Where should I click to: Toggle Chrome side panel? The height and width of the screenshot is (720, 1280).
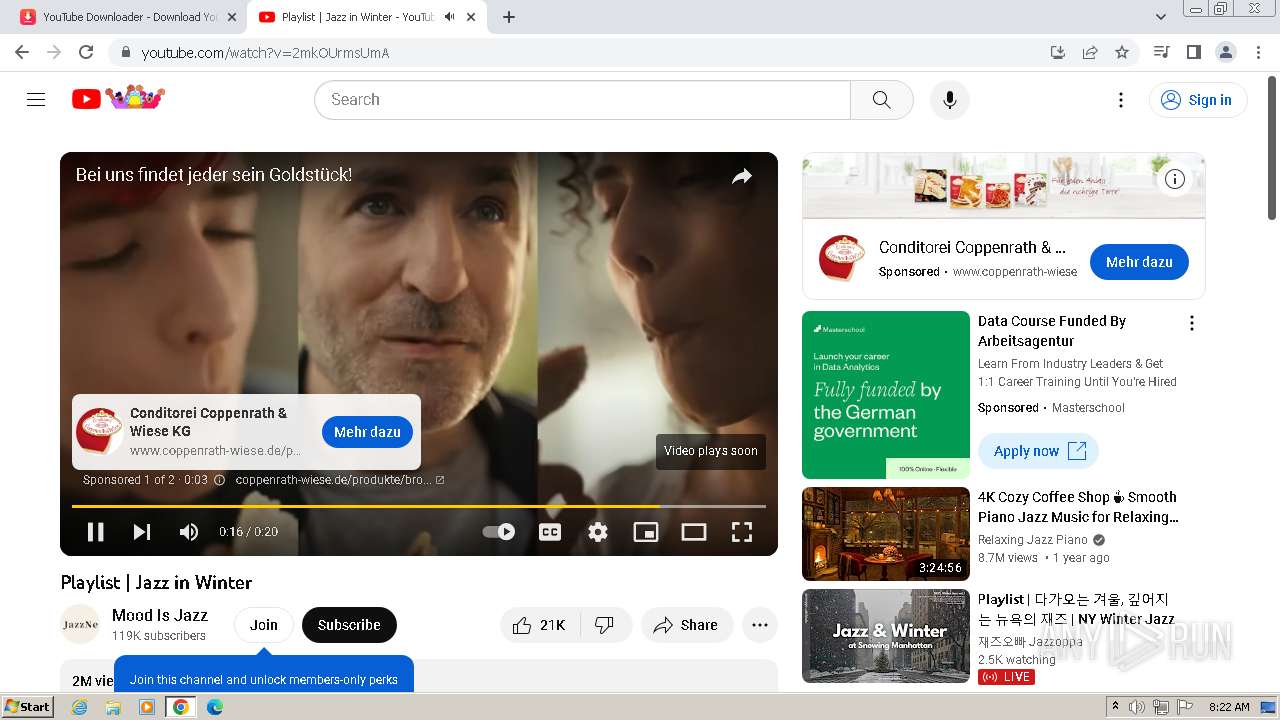[1193, 52]
